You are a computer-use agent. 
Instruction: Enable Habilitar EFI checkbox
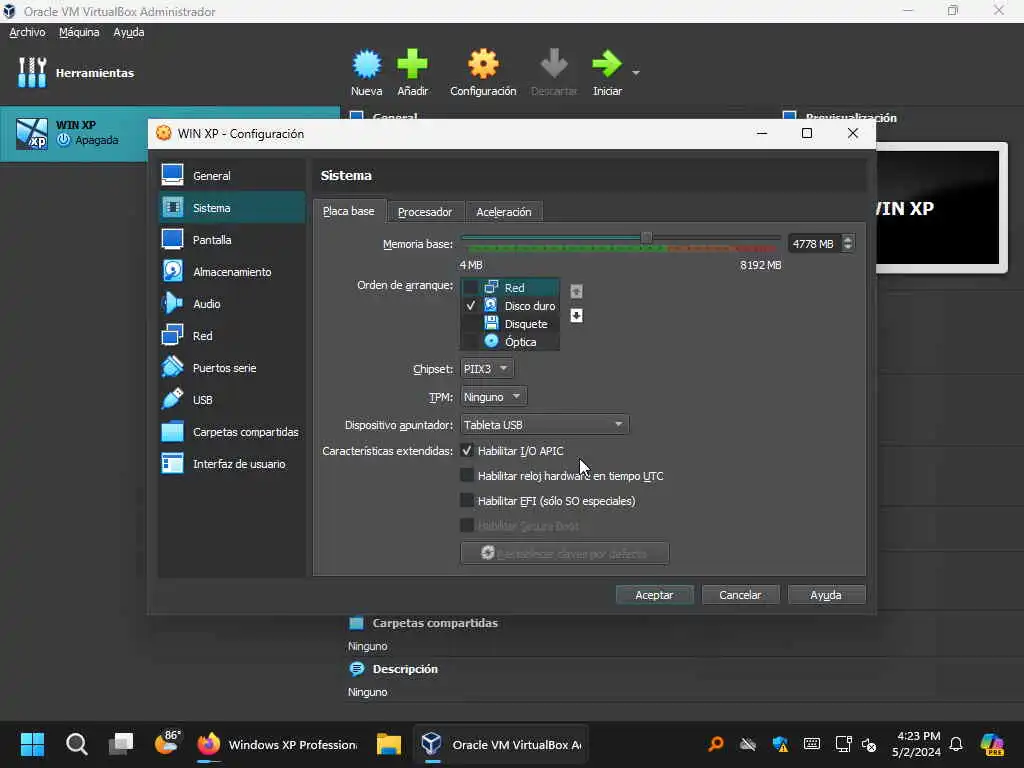click(466, 500)
